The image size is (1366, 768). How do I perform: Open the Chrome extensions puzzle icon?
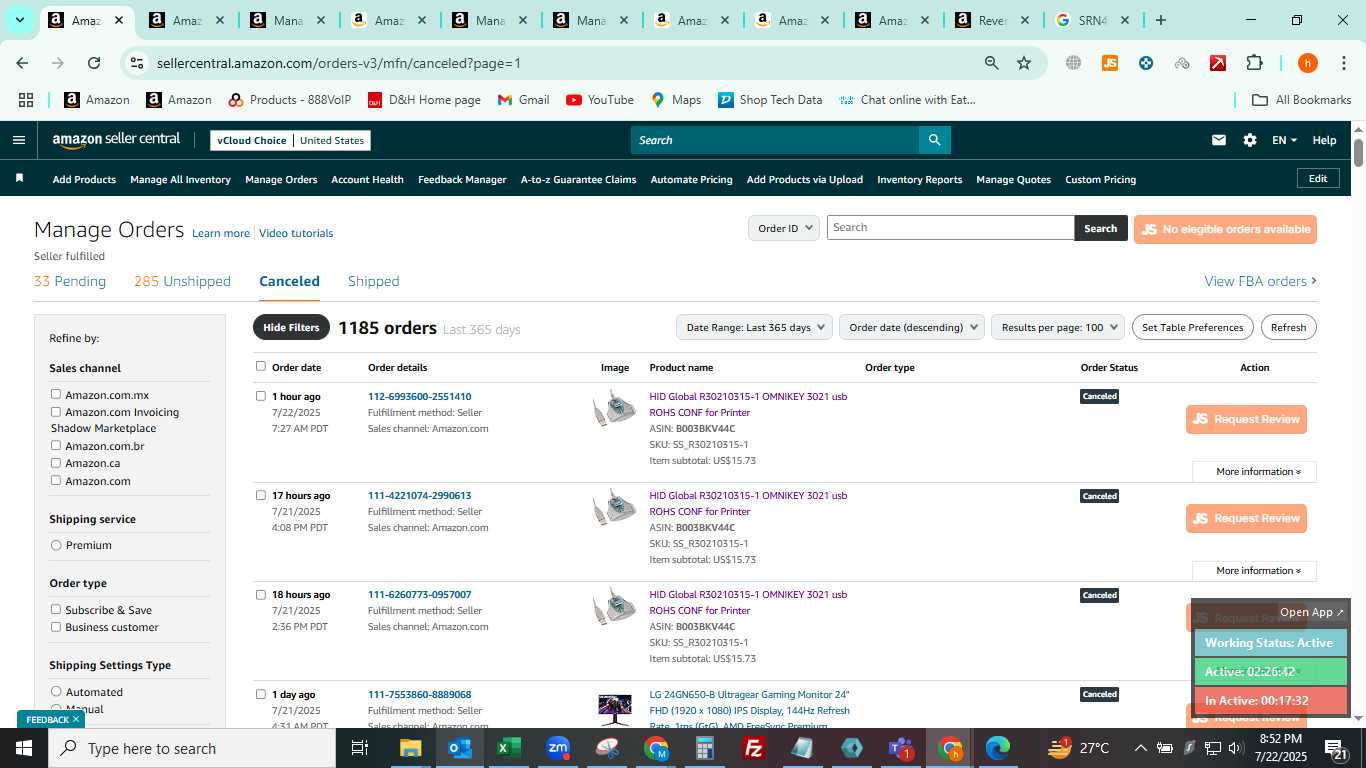click(1254, 63)
